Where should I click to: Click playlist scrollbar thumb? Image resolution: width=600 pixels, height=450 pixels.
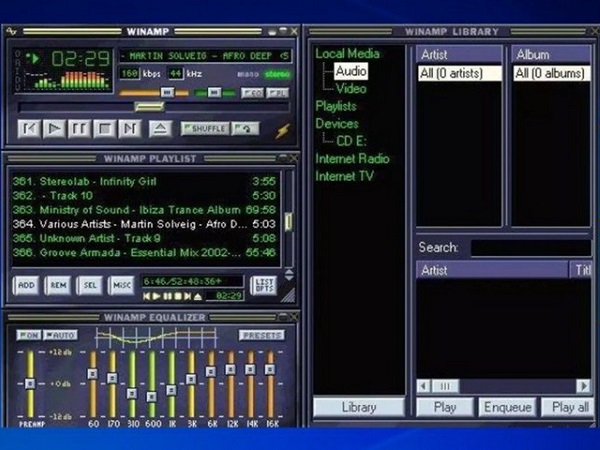(289, 221)
